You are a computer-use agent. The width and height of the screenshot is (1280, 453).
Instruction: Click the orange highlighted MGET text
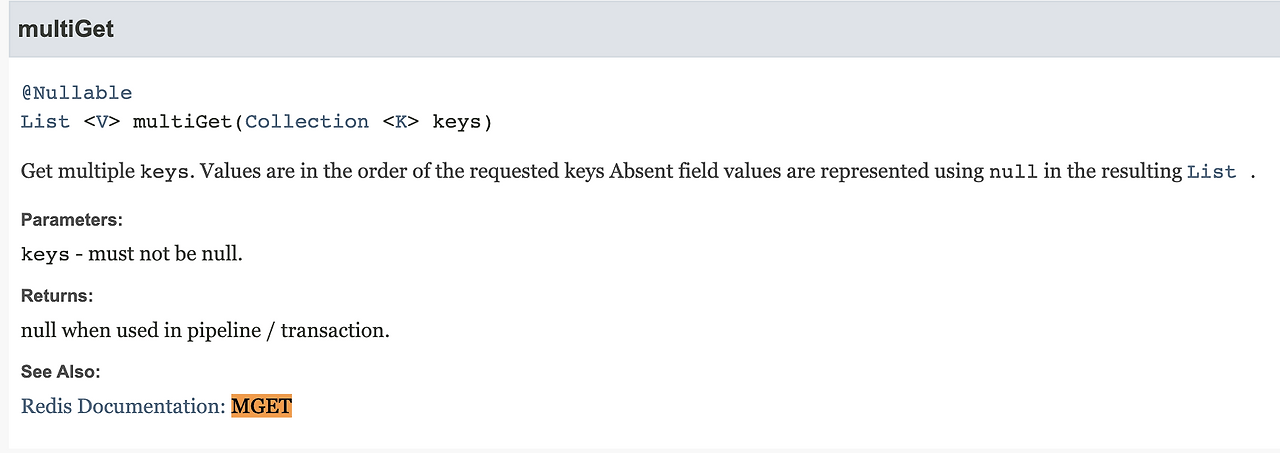[x=261, y=406]
